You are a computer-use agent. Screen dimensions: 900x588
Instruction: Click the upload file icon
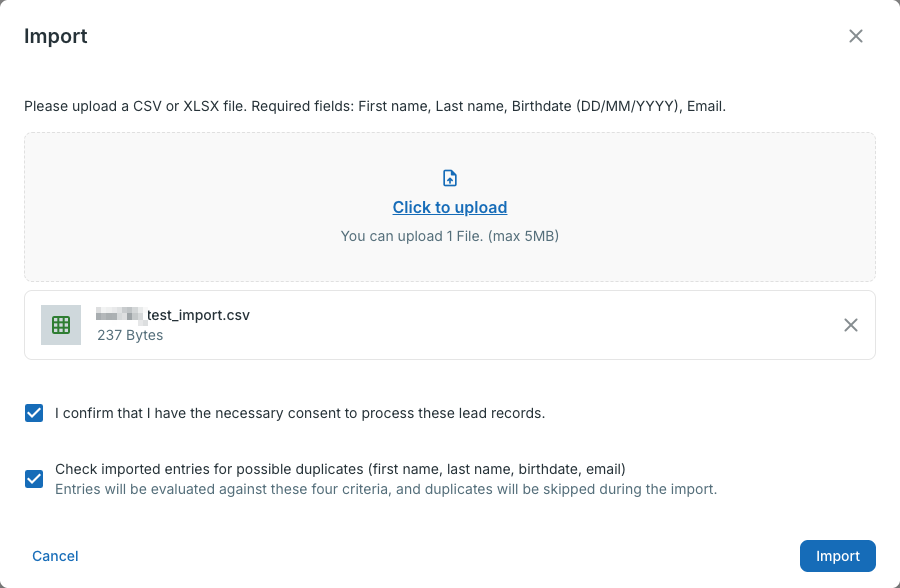[x=450, y=178]
